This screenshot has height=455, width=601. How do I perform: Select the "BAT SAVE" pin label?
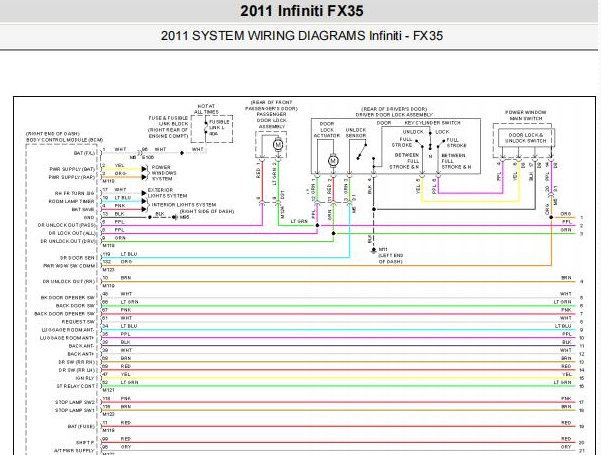click(x=83, y=209)
